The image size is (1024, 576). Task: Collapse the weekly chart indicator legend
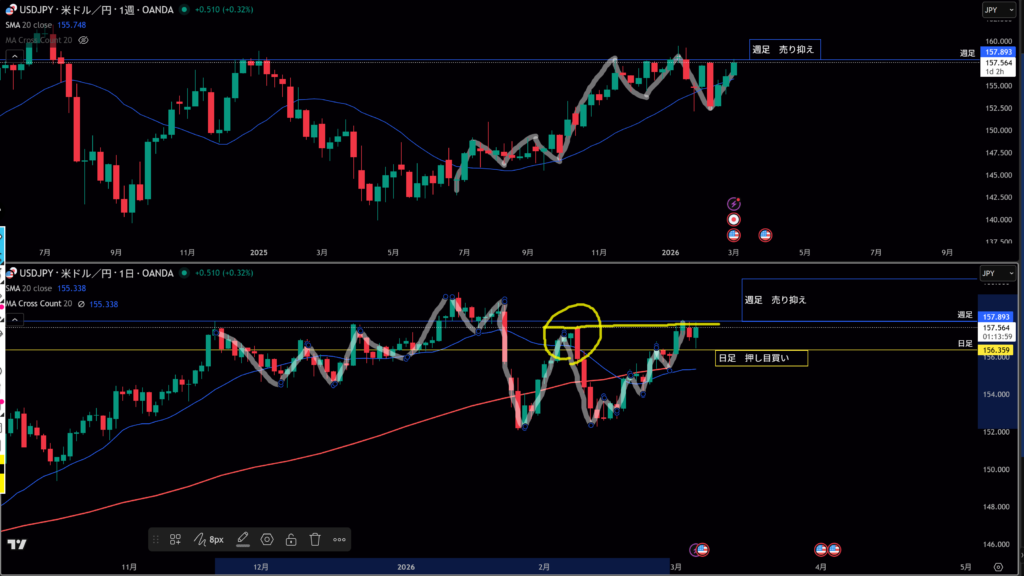coord(15,55)
